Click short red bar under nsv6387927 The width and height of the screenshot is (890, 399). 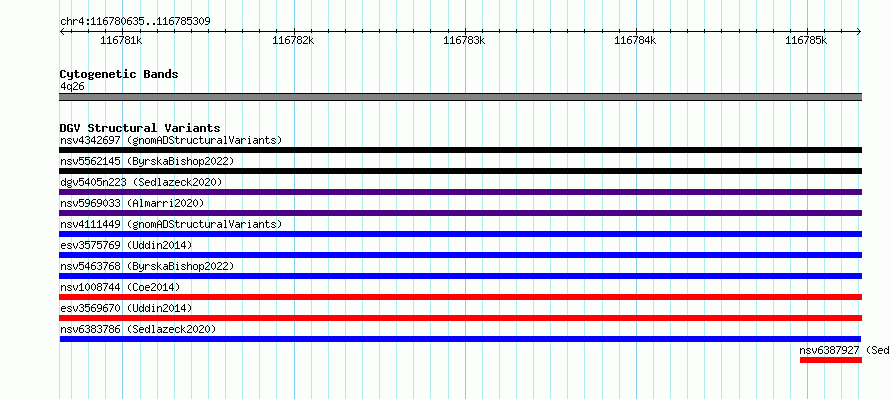pyautogui.click(x=831, y=360)
